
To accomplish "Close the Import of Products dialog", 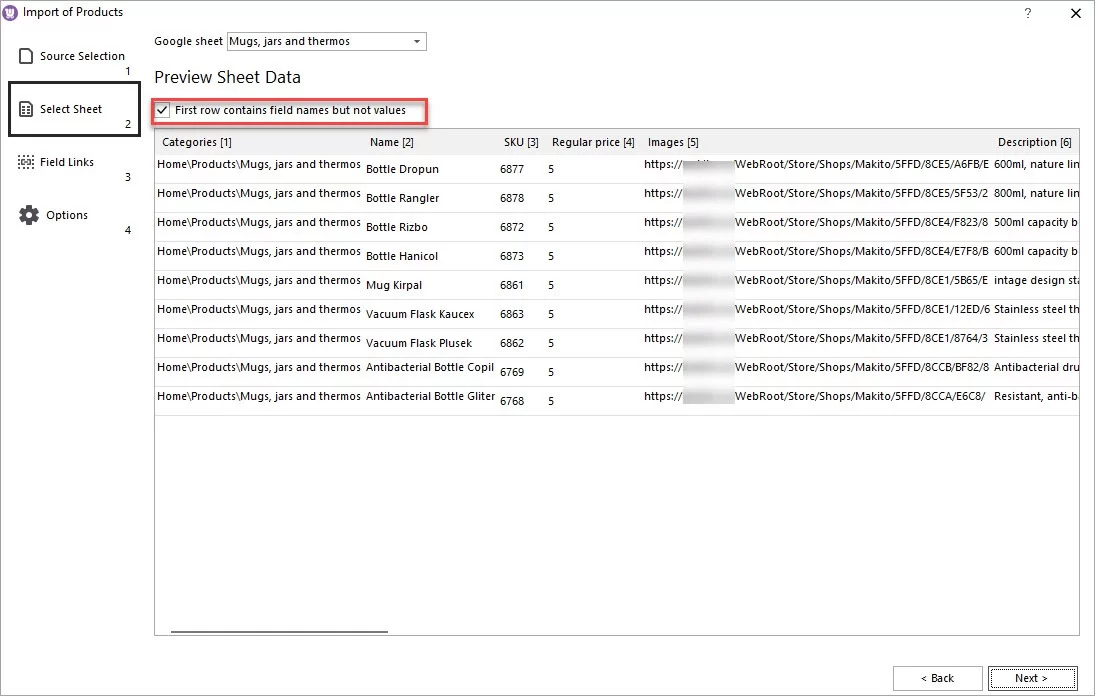I will [x=1075, y=13].
